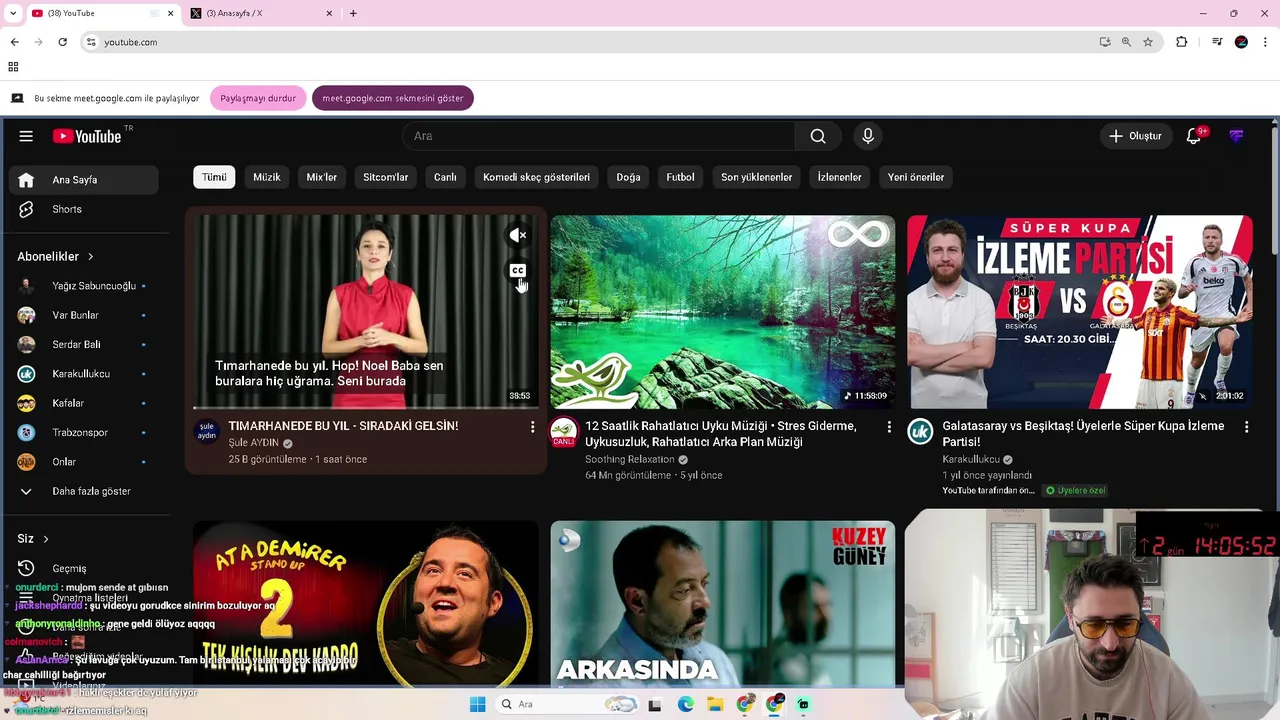
Task: Go back with browser back arrow
Action: coord(14,42)
